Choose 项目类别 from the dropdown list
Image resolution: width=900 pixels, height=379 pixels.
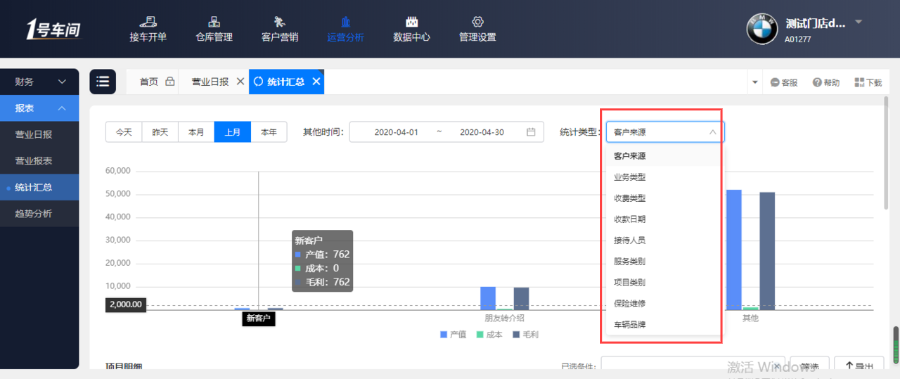pos(665,283)
